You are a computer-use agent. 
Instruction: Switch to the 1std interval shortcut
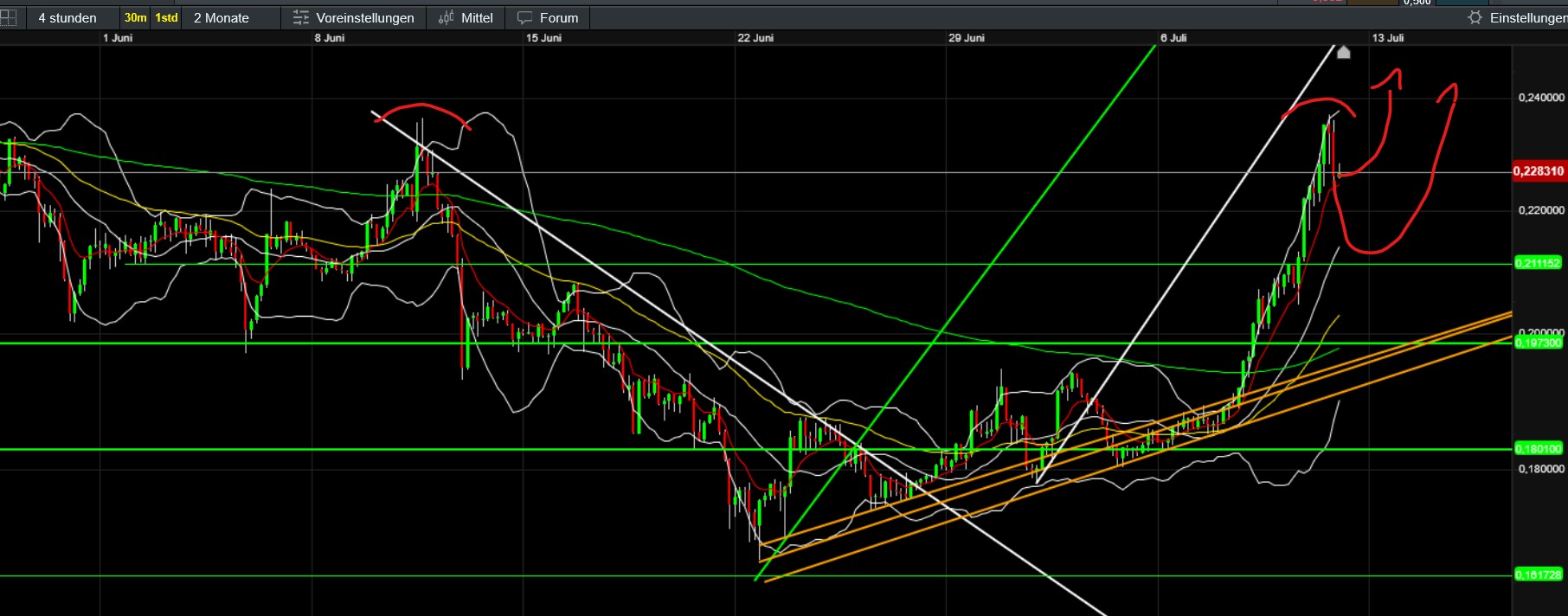click(166, 18)
